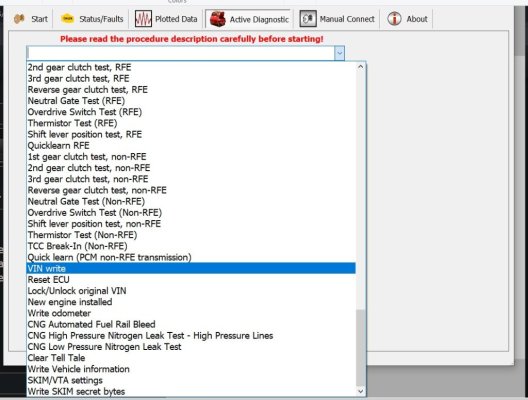Screen dimensions: 528x400
Task: Collapse the procedure dropdown arrow
Action: (339, 53)
